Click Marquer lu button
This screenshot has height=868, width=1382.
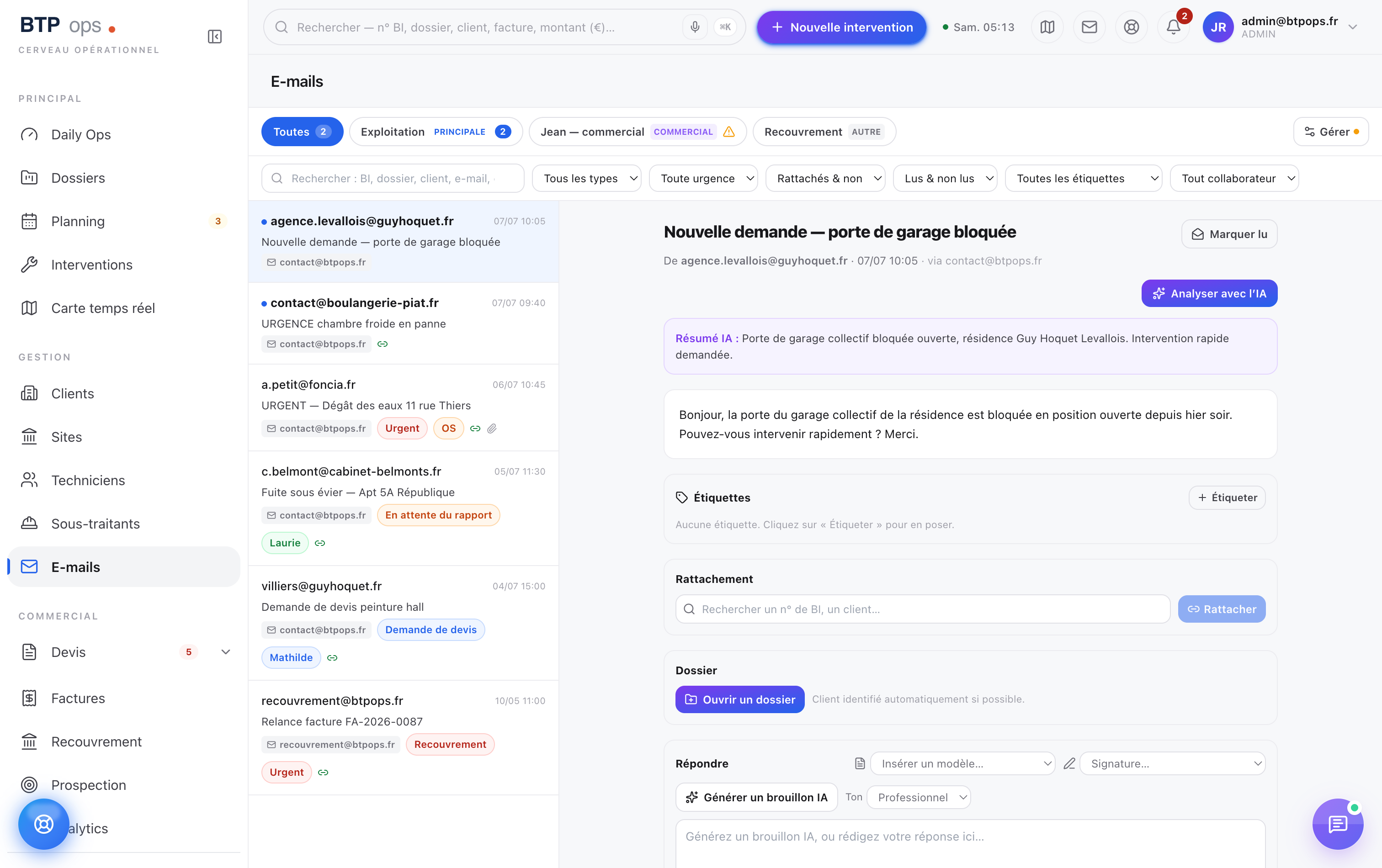tap(1229, 234)
